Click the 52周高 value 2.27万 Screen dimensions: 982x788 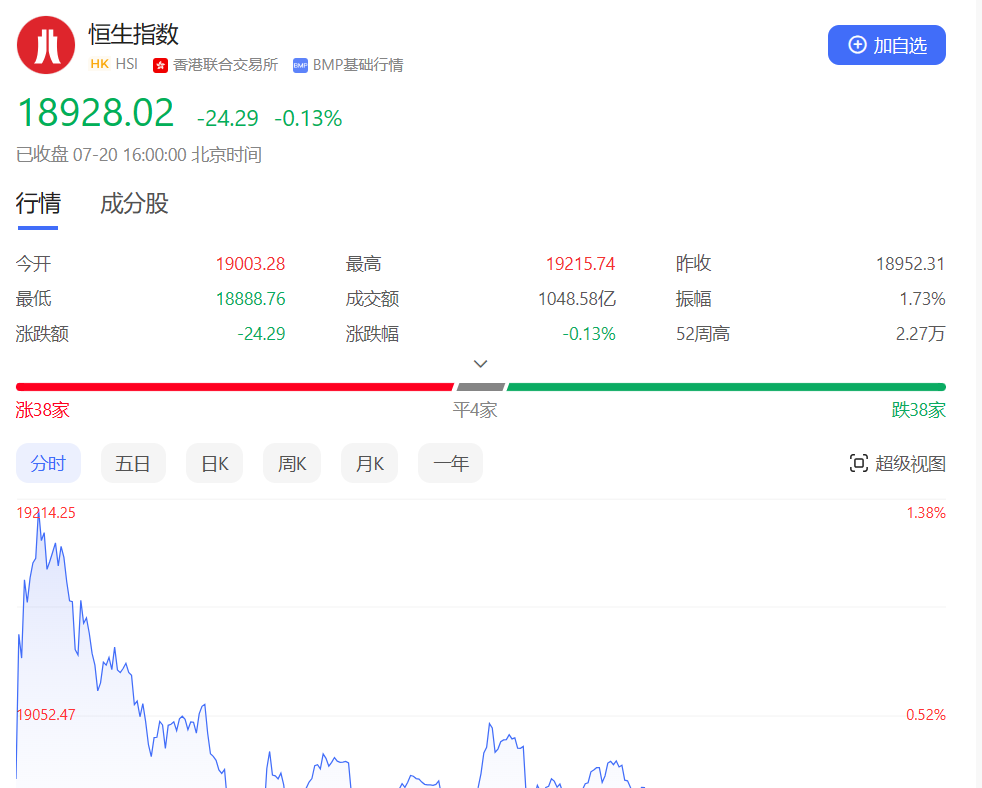point(920,334)
